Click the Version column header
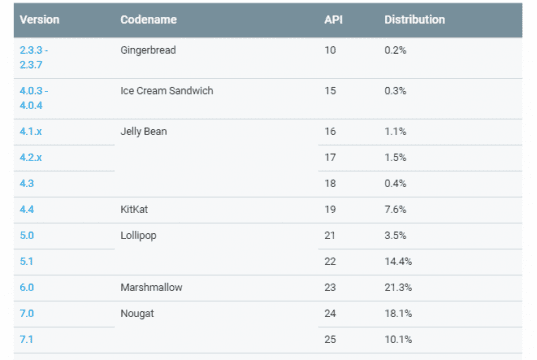Screen dimensions: 537x360 coord(39,20)
